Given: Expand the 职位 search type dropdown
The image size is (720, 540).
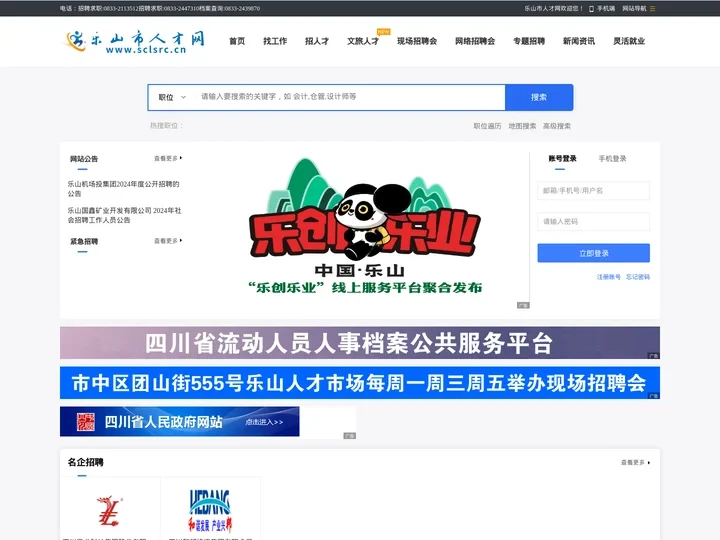Looking at the screenshot, I should [x=172, y=97].
